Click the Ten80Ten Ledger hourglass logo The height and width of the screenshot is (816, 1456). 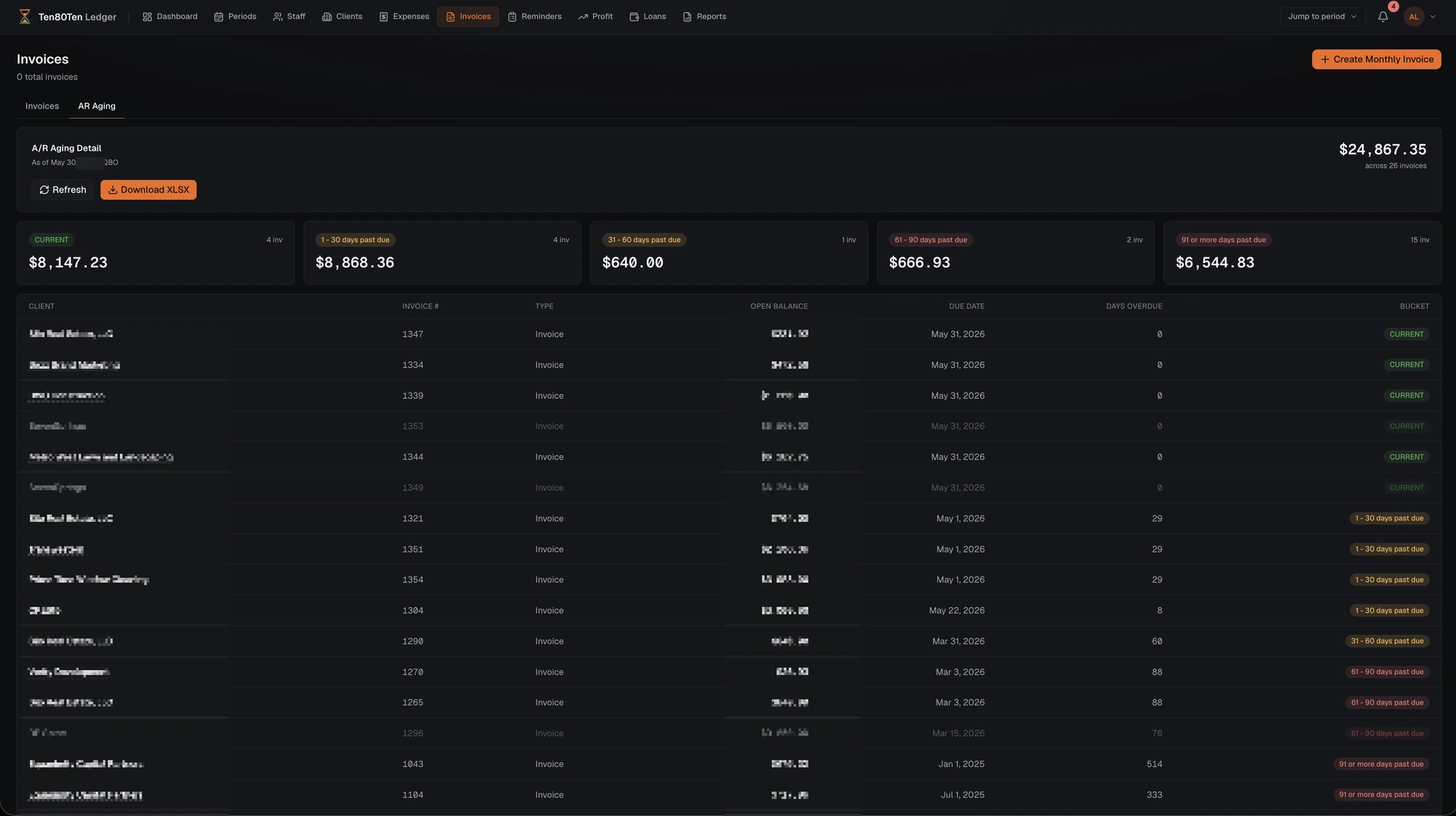tap(25, 17)
